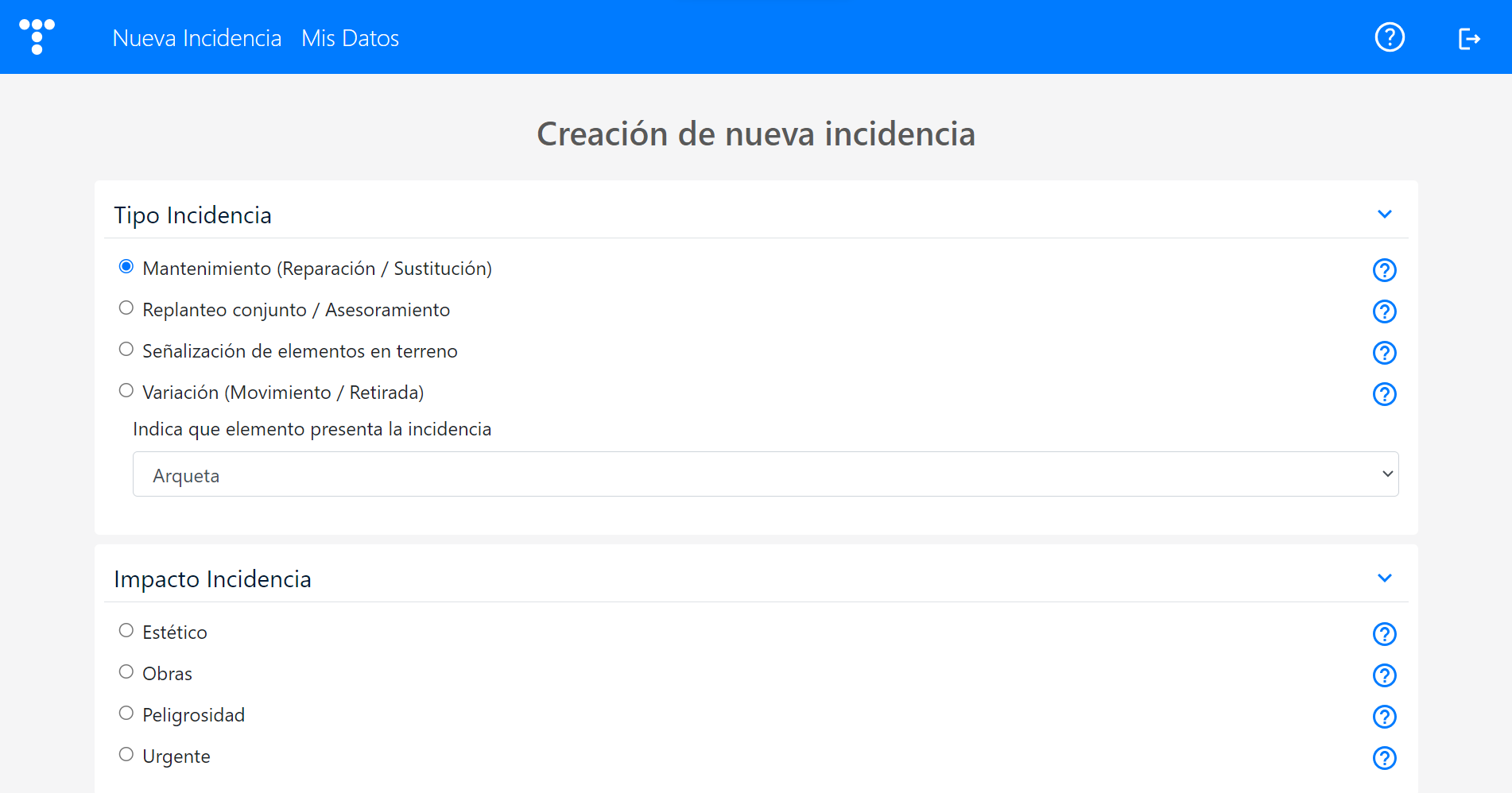Open help for Mantenimiento (Reparación / Sustitución)
1512x793 pixels.
1384,270
